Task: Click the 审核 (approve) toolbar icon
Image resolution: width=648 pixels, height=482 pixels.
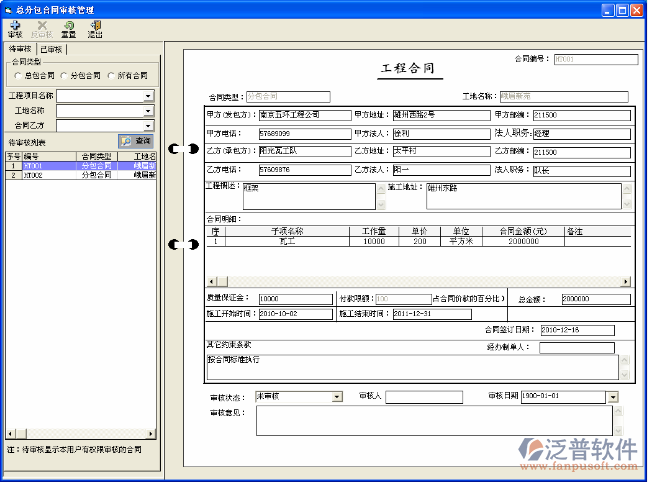Action: (x=15, y=28)
